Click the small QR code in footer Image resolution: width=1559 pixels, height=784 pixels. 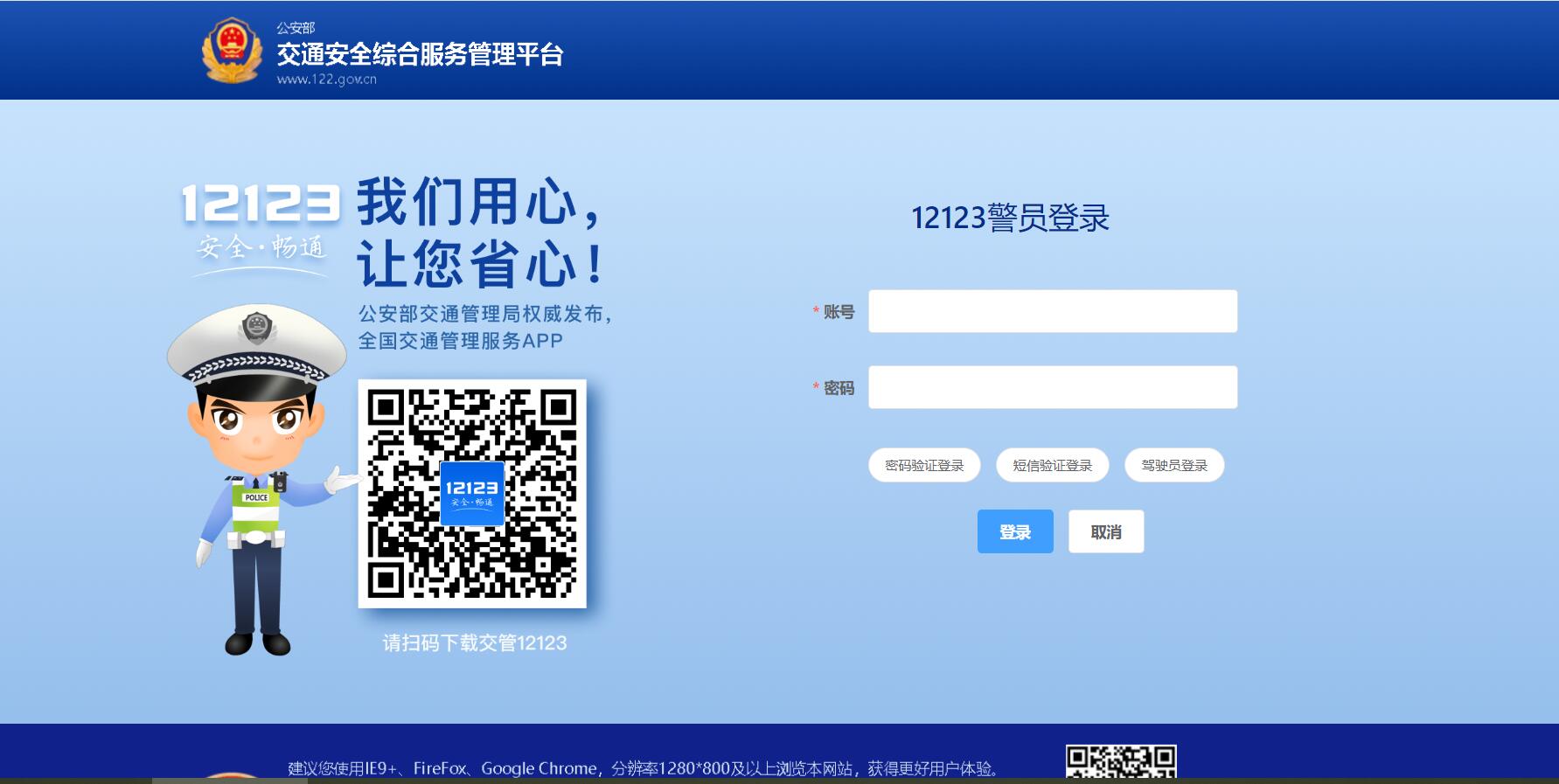[x=1121, y=761]
